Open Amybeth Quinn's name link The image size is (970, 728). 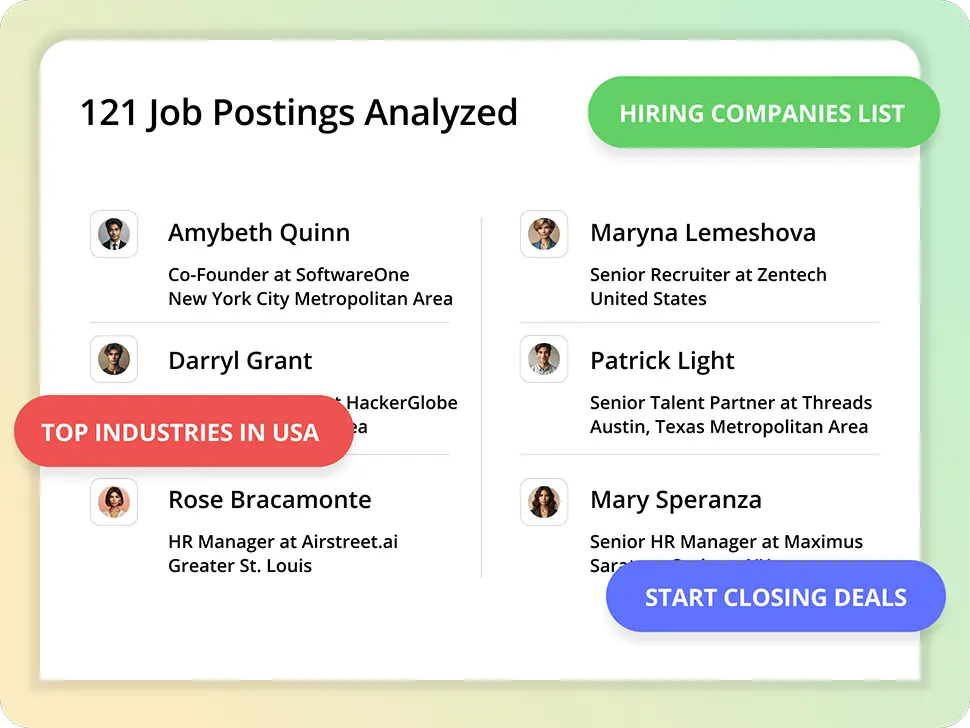[x=259, y=233]
